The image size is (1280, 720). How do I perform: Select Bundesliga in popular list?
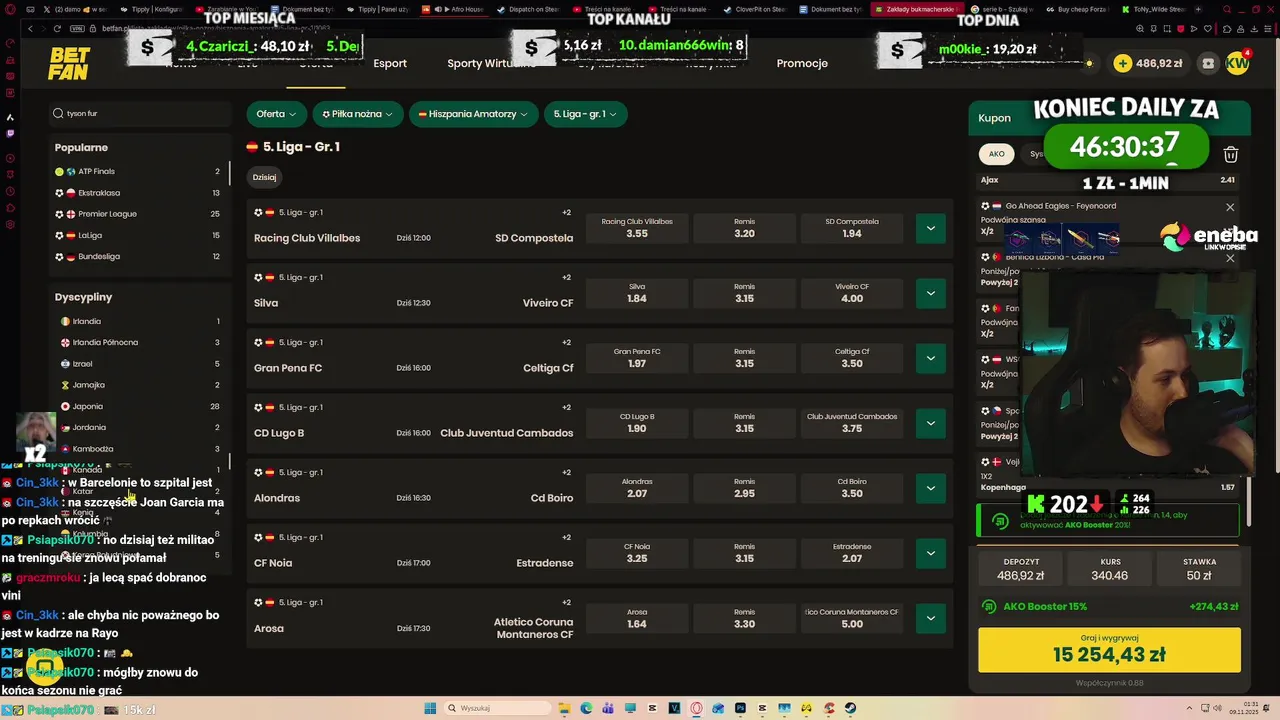138,256
